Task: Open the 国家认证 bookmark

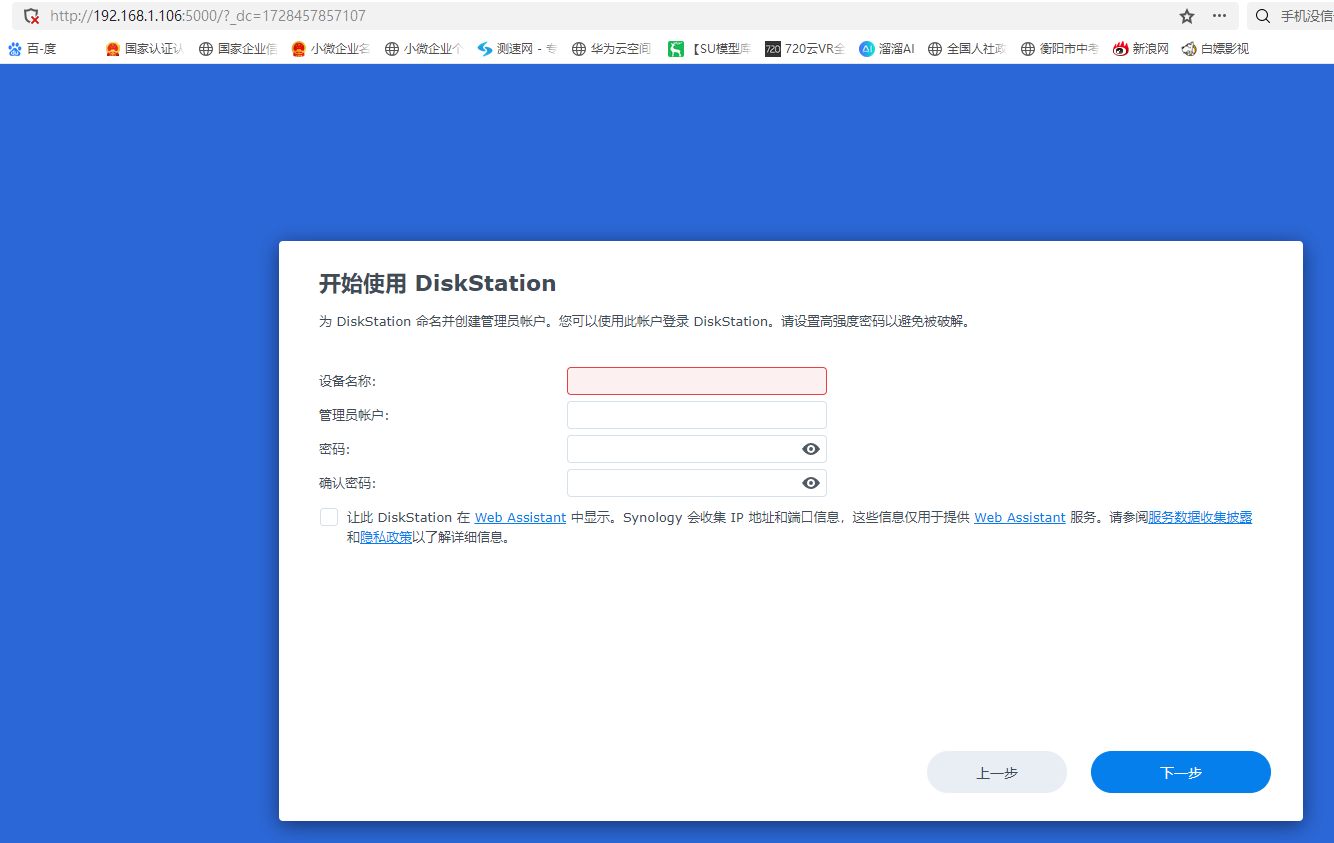Action: point(144,48)
